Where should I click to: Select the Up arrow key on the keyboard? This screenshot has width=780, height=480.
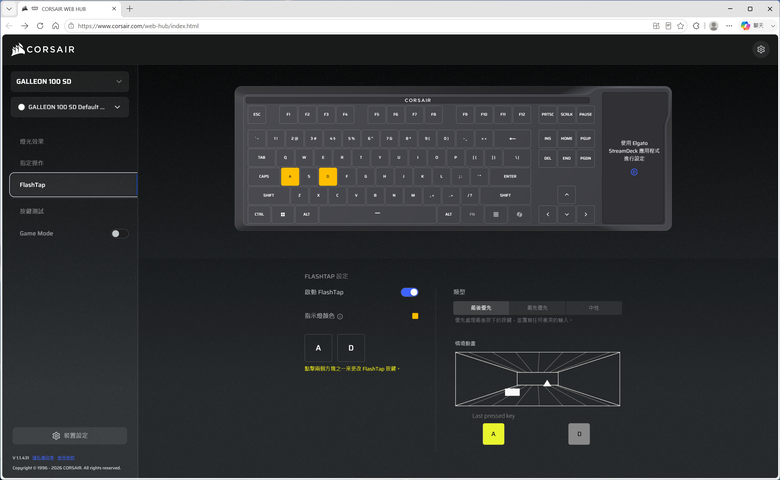tap(567, 194)
